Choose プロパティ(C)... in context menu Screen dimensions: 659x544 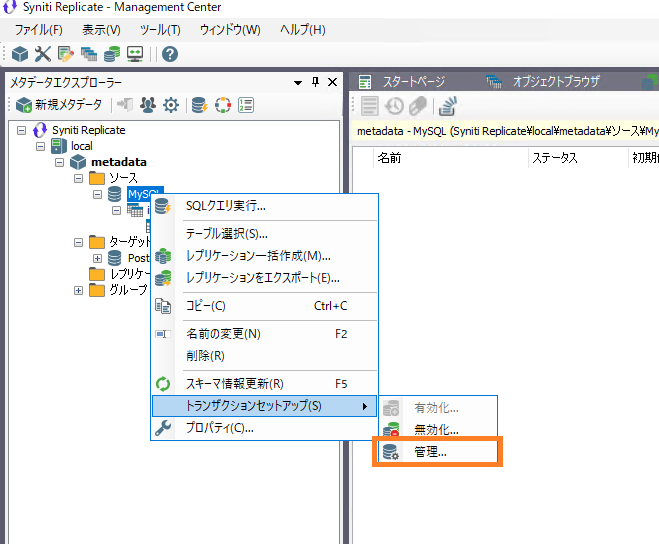pos(265,428)
